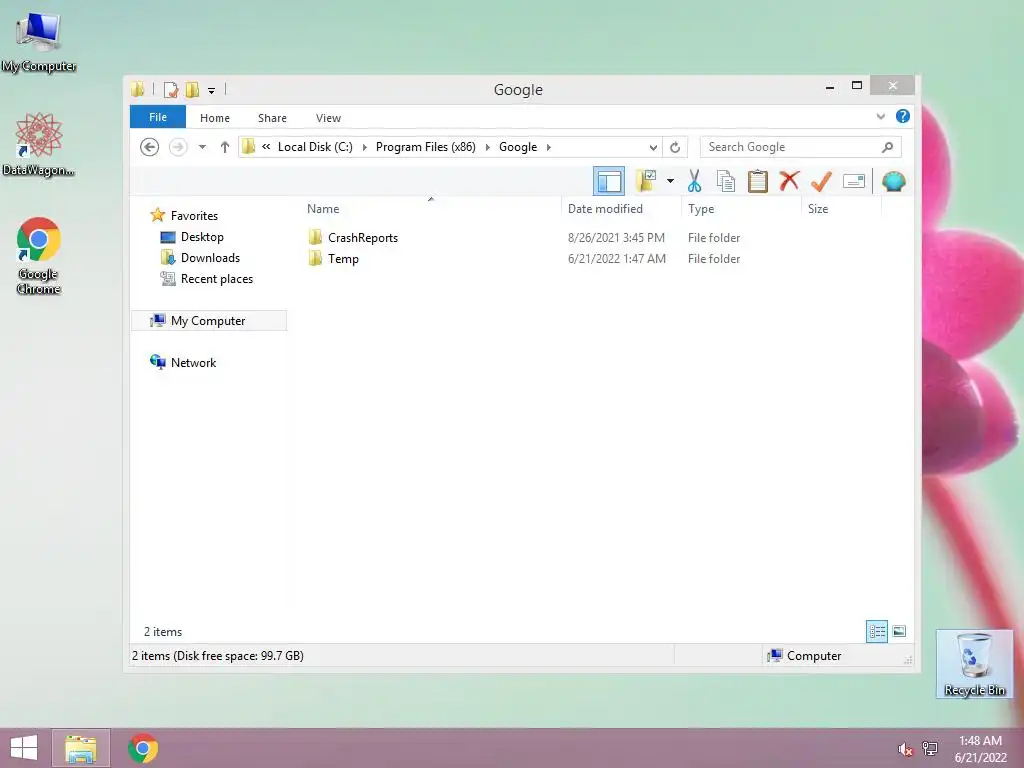Image resolution: width=1024 pixels, height=768 pixels.
Task: Switch to Large icons view button
Action: pos(899,631)
